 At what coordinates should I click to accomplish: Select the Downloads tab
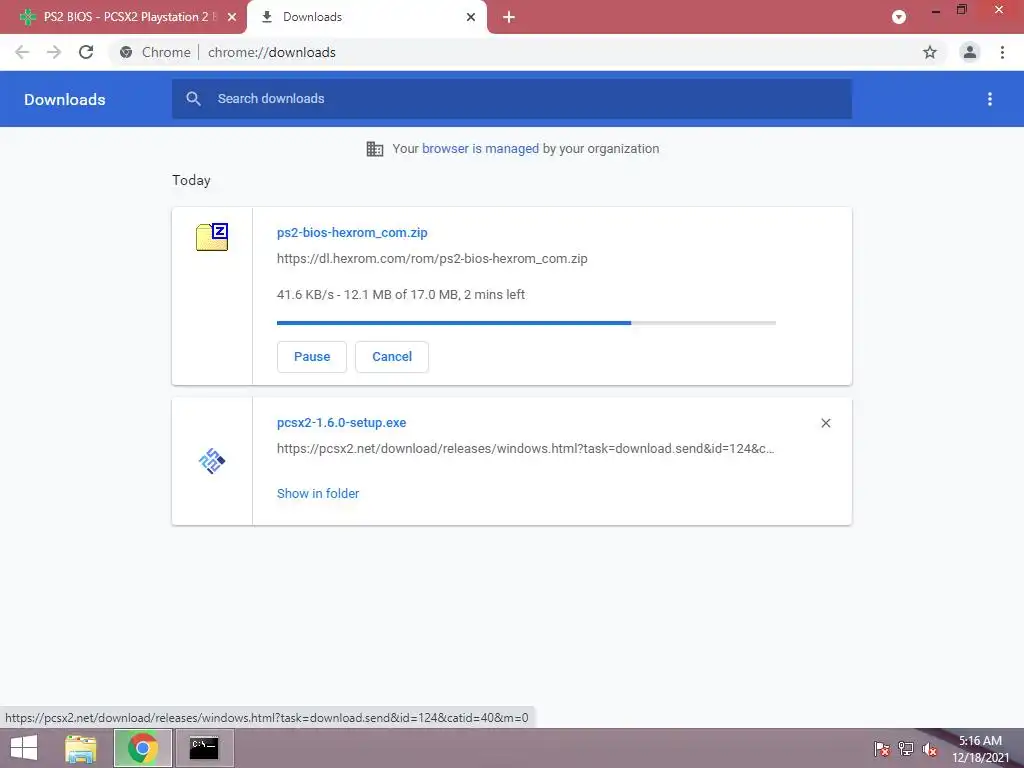367,17
